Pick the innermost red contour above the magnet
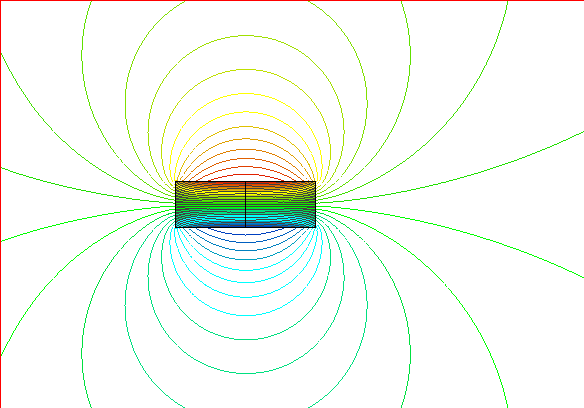 (x=246, y=175)
